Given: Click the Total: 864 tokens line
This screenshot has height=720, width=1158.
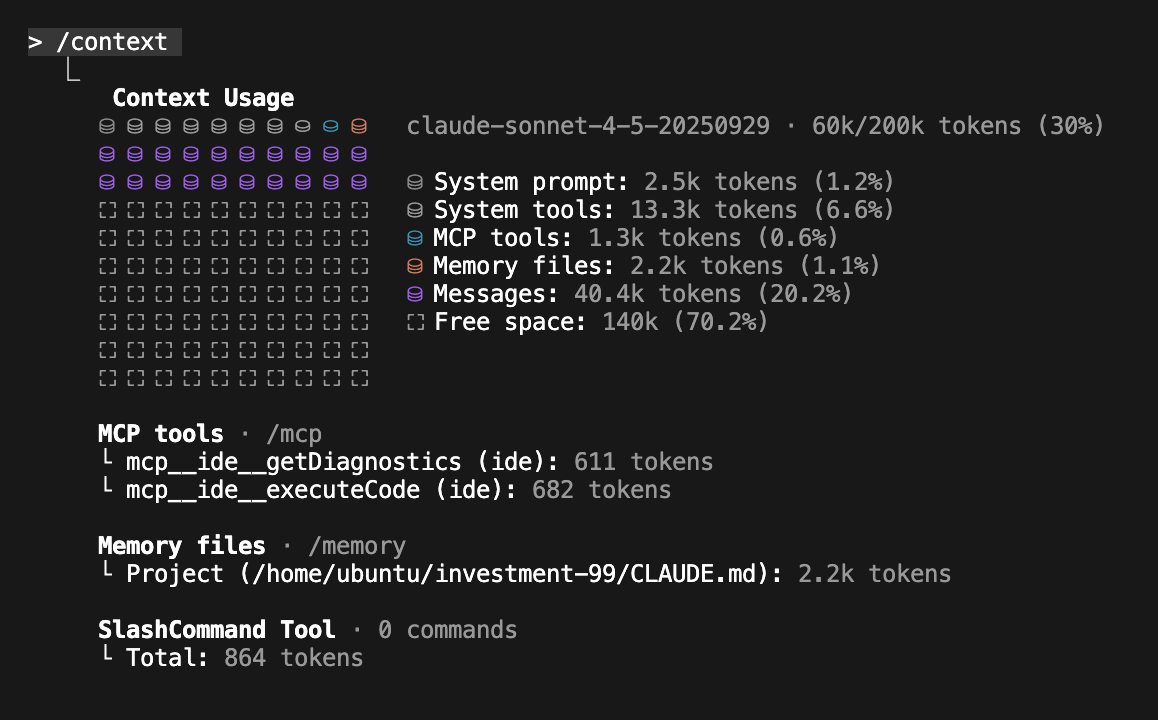Looking at the screenshot, I should pyautogui.click(x=244, y=658).
